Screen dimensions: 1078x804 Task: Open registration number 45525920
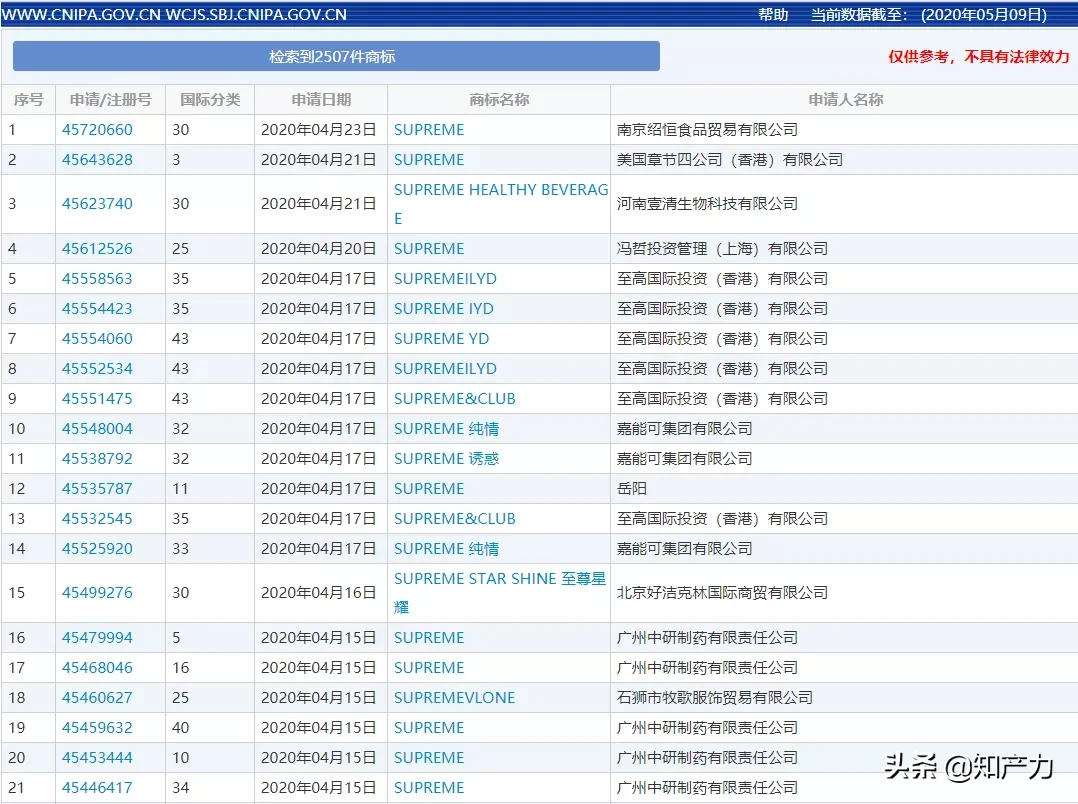point(97,549)
